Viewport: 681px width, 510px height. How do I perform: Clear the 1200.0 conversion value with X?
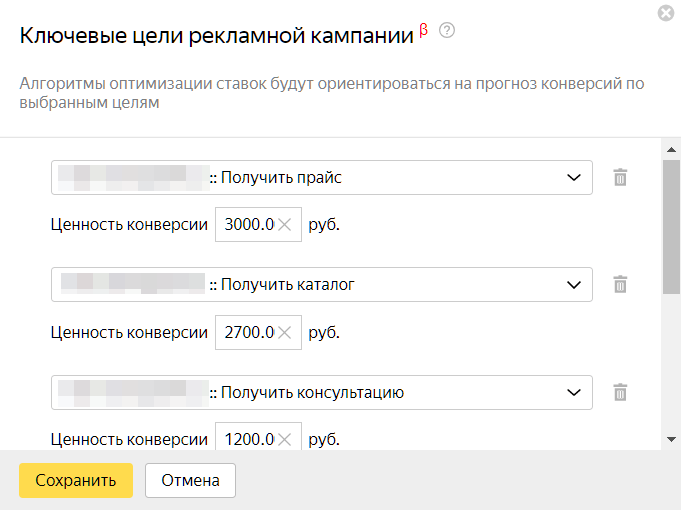coord(284,440)
